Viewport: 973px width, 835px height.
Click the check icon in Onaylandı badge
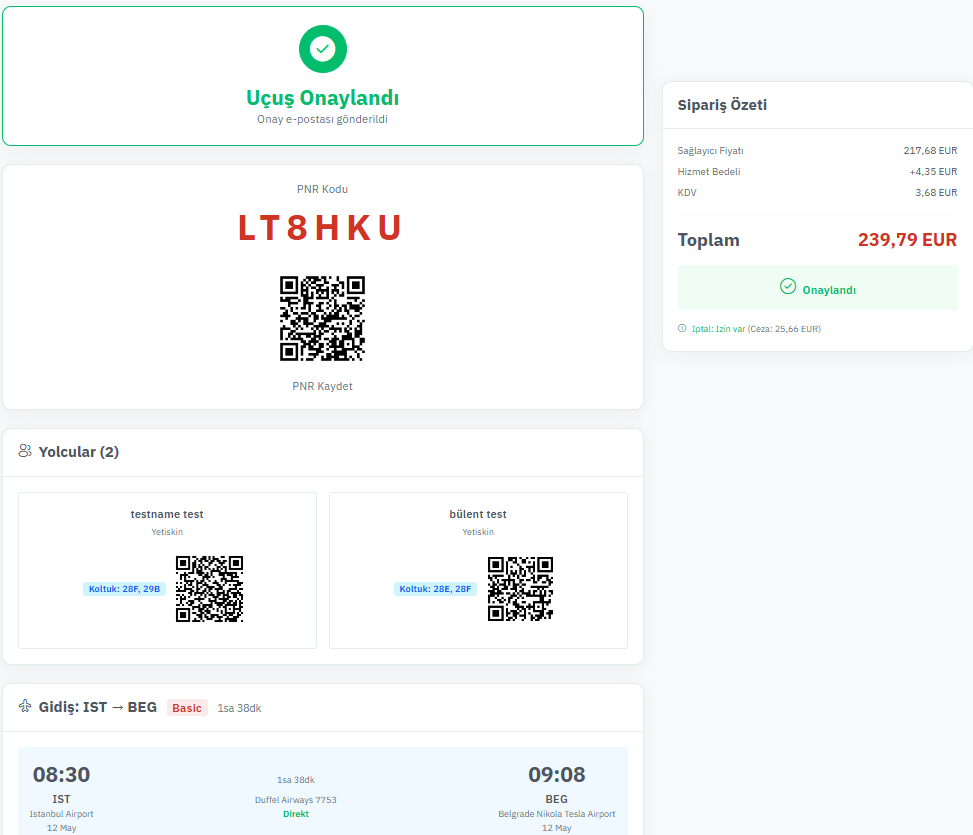tap(788, 287)
